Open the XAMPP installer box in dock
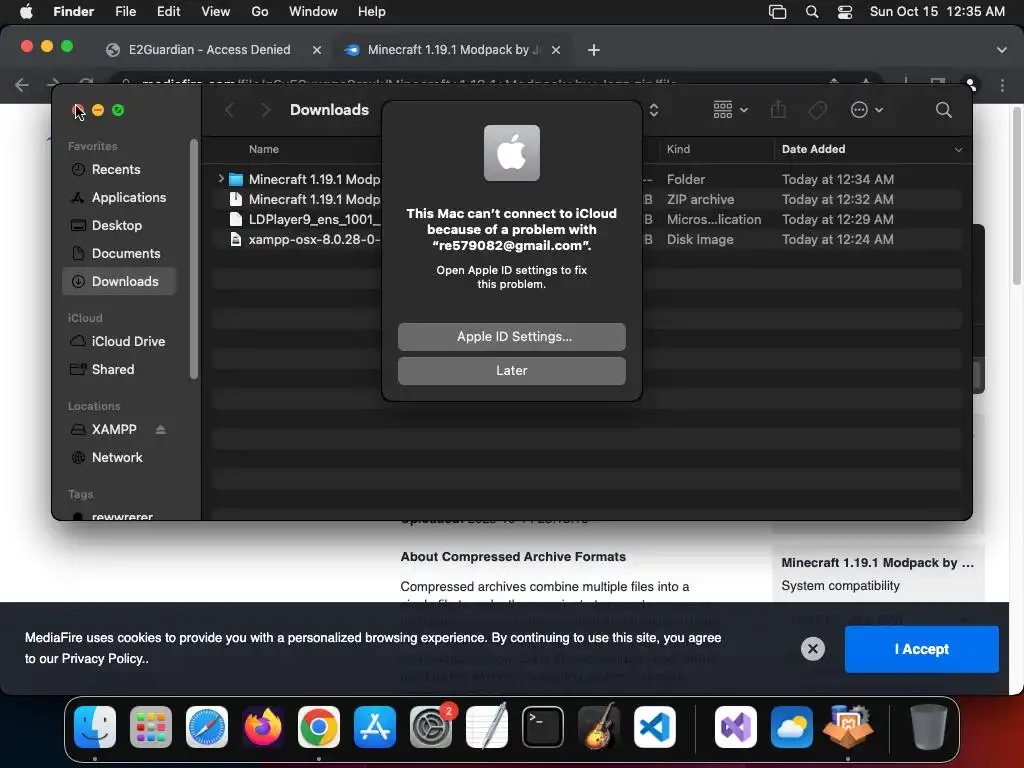Image resolution: width=1024 pixels, height=768 pixels. (848, 727)
